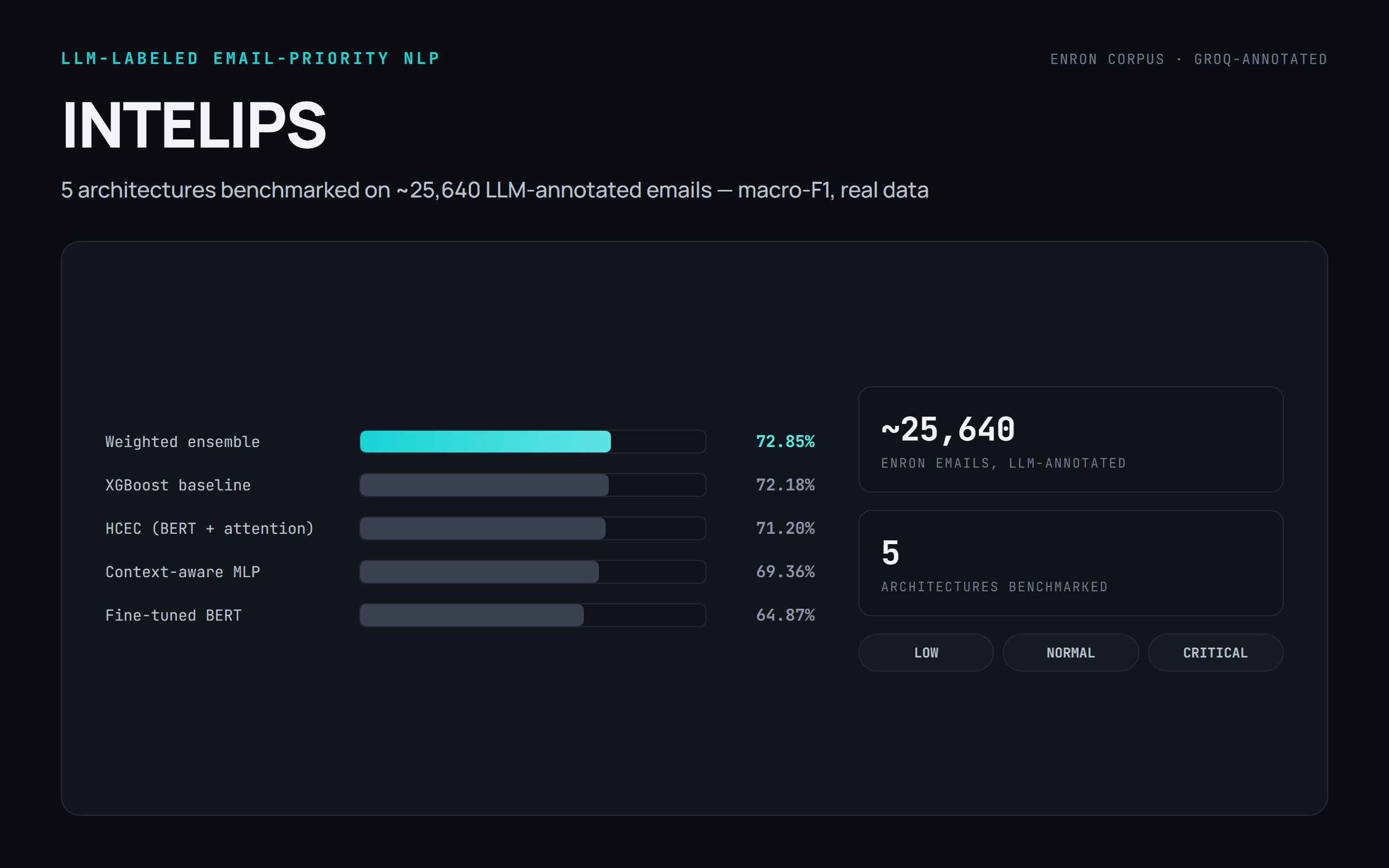Click the ENRON CORPUS · GROQ-ANNOTATED label
The height and width of the screenshot is (868, 1389).
click(x=1189, y=59)
